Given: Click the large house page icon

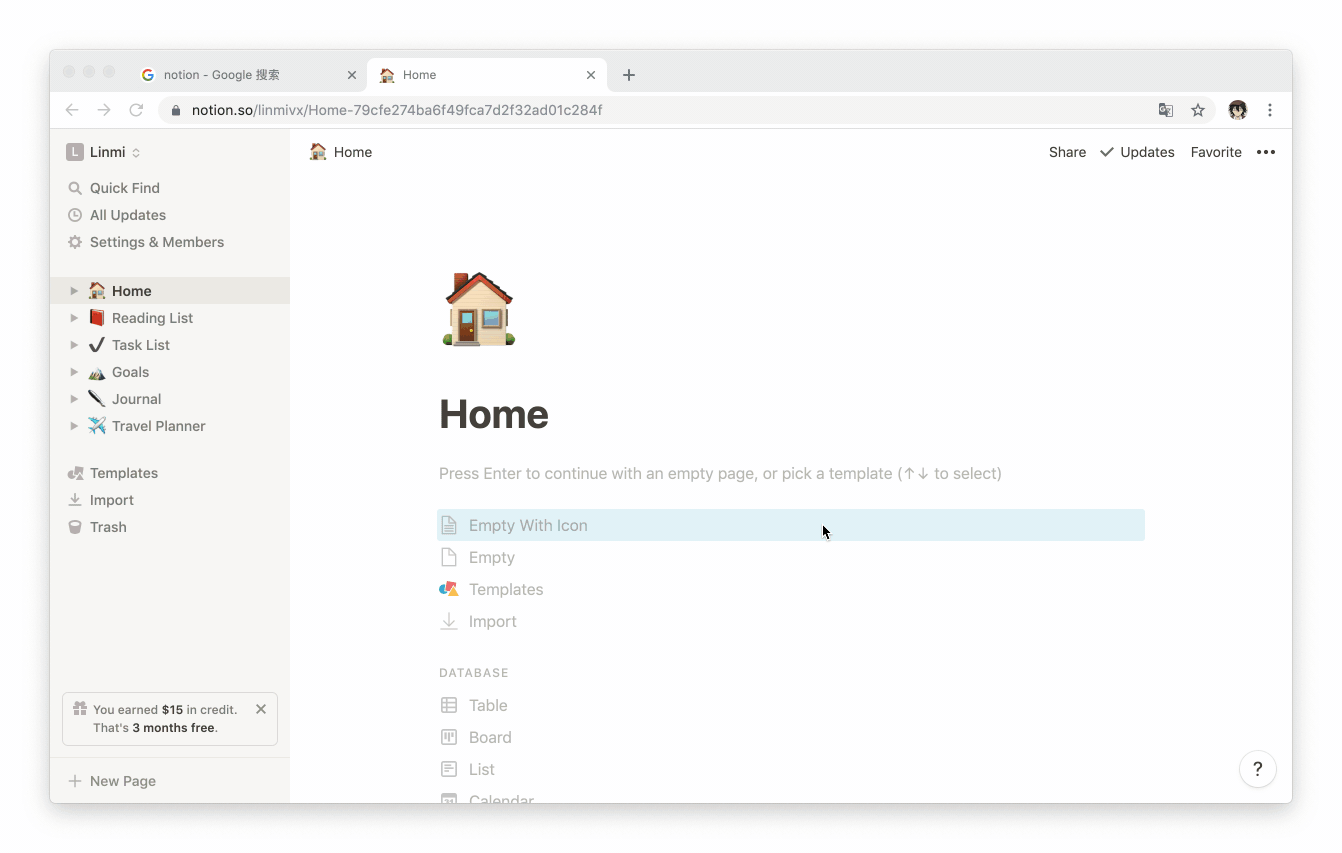Looking at the screenshot, I should [478, 309].
